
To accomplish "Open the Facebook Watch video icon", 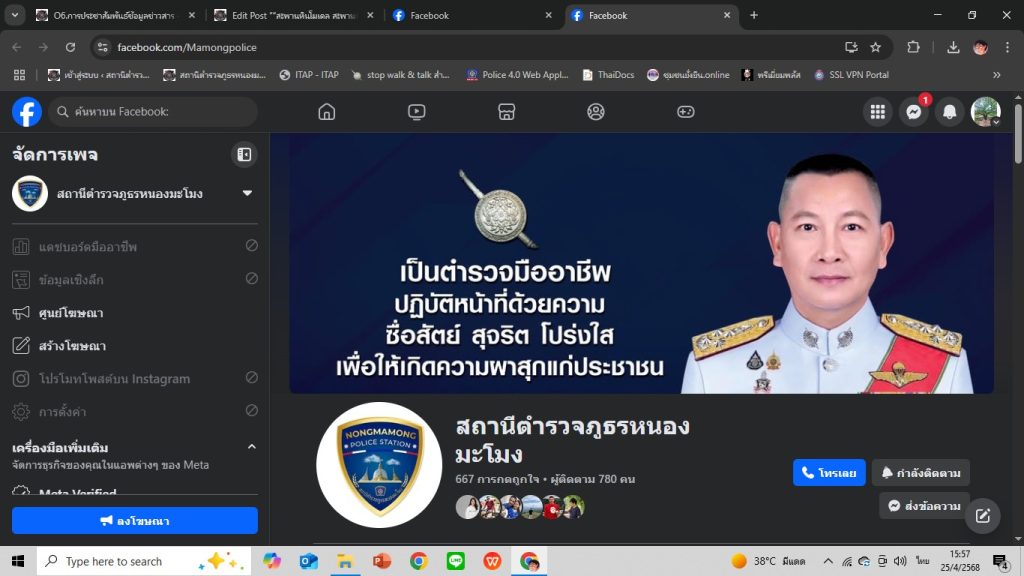I will coord(417,112).
